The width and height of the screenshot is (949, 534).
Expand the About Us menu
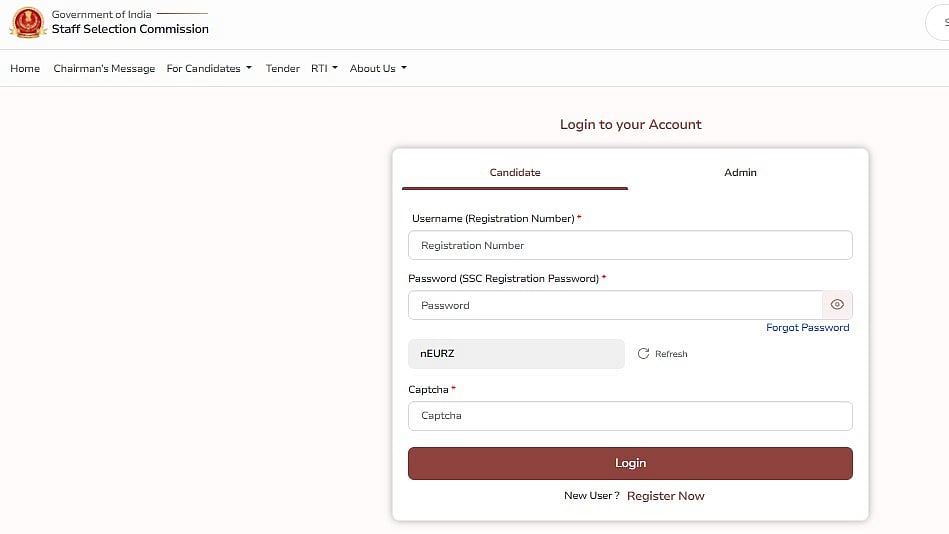[378, 69]
